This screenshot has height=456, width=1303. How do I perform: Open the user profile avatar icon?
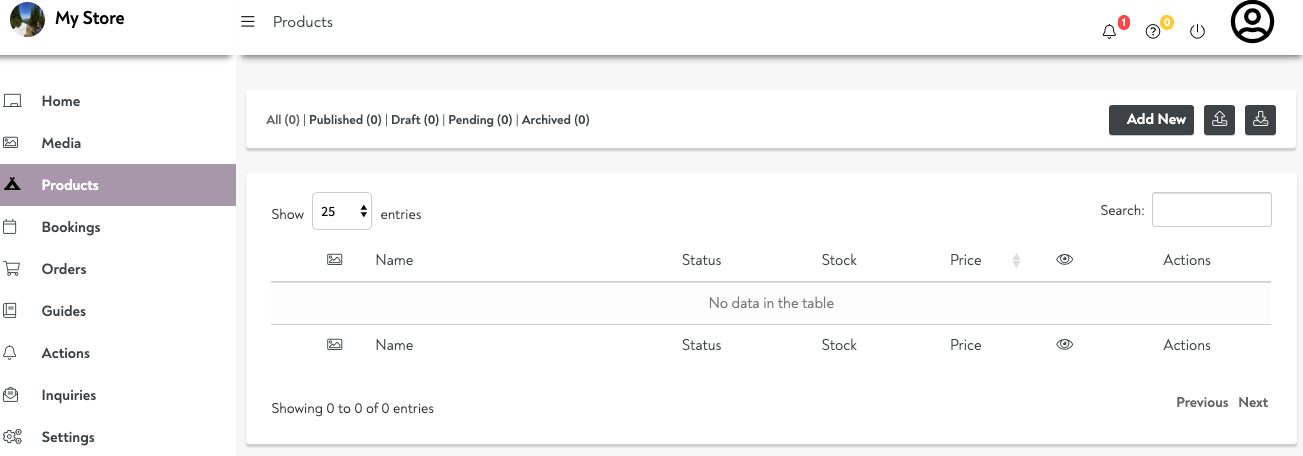point(1252,23)
